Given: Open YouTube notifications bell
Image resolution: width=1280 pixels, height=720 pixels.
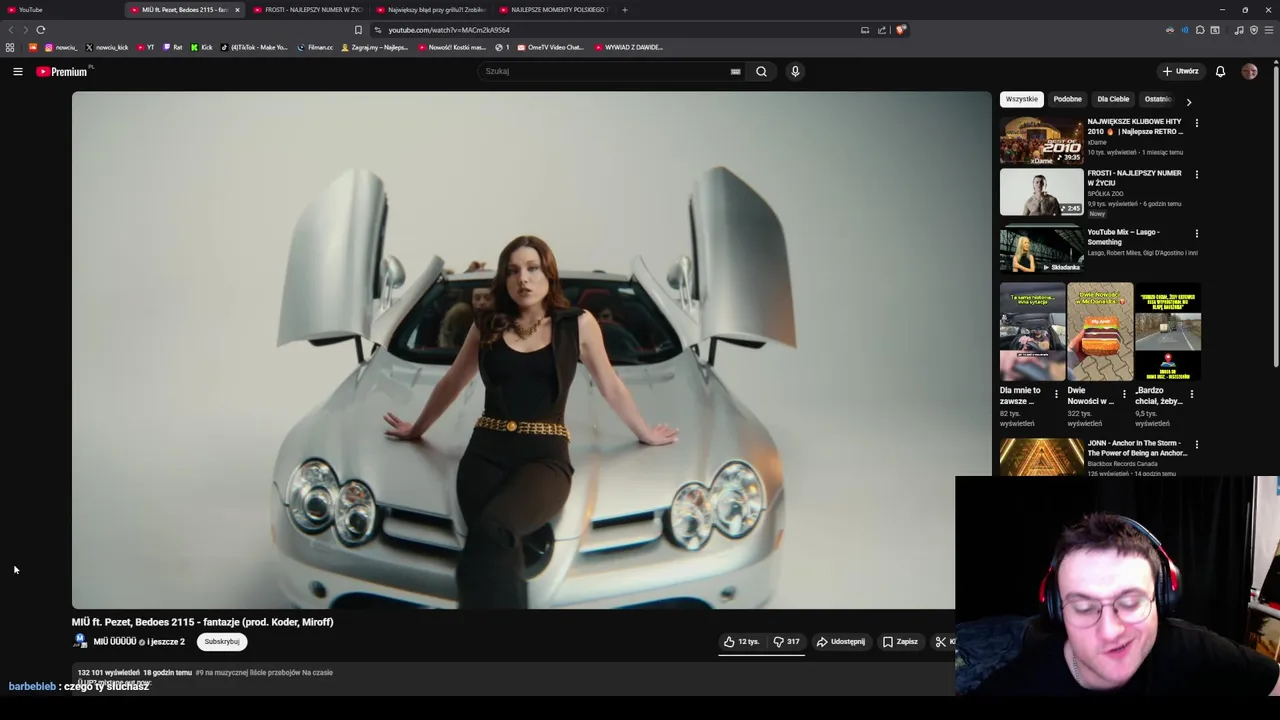Looking at the screenshot, I should [1220, 71].
